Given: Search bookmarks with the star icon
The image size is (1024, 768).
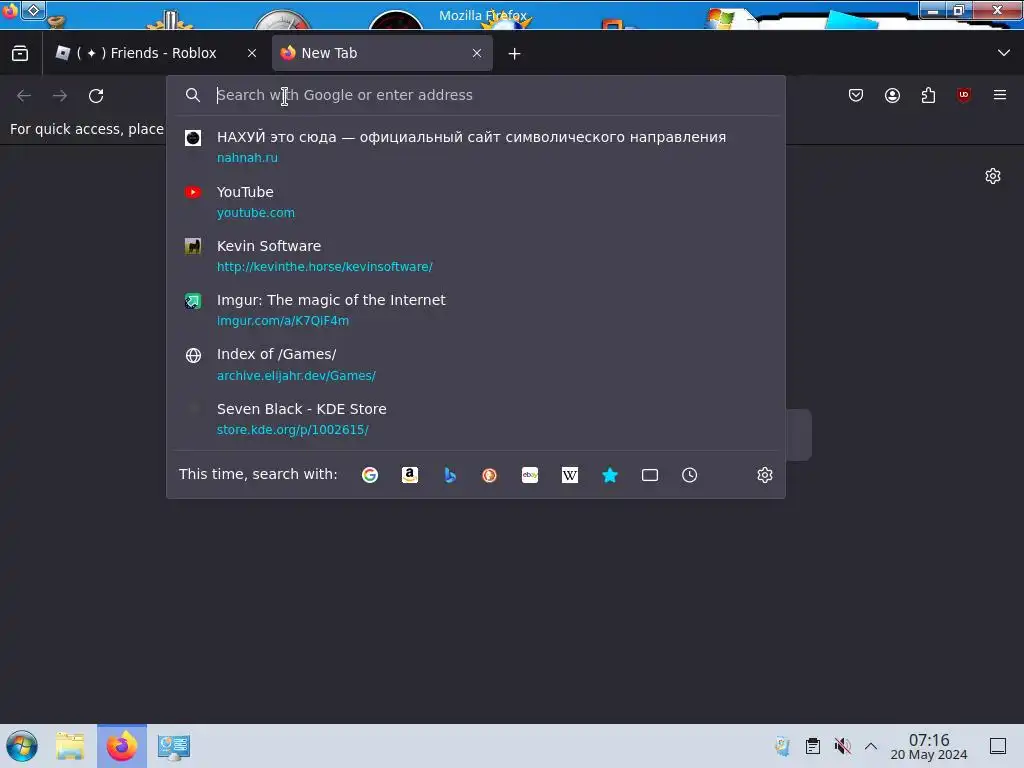Looking at the screenshot, I should (610, 475).
